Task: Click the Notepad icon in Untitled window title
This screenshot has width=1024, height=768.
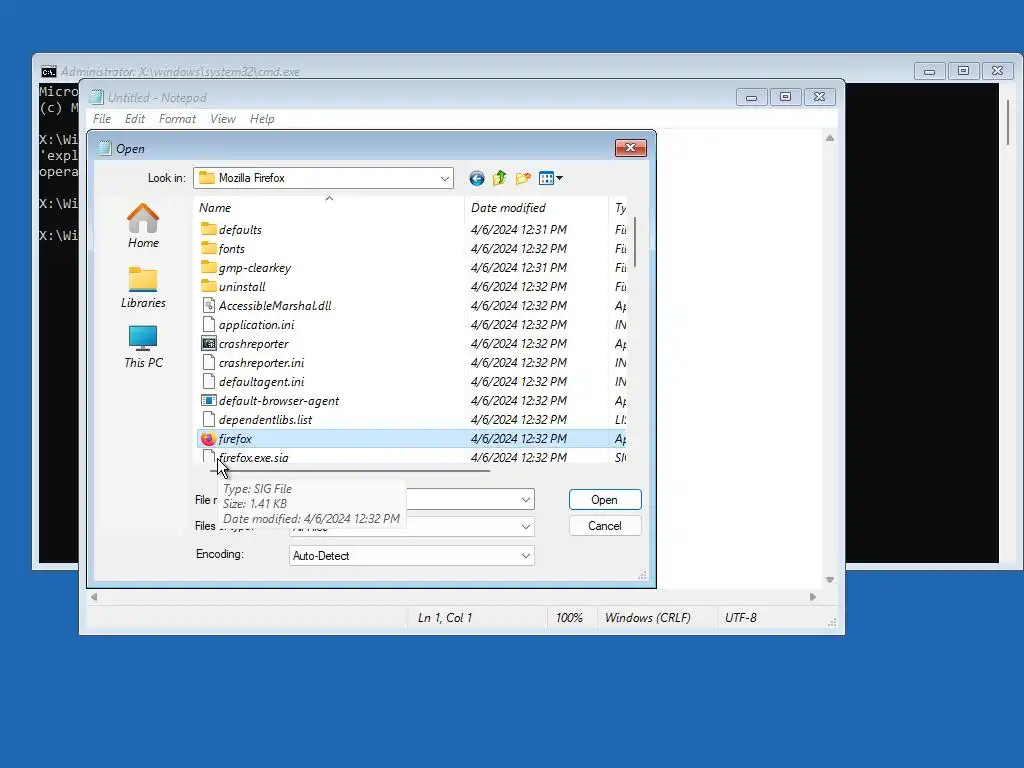Action: coord(97,97)
